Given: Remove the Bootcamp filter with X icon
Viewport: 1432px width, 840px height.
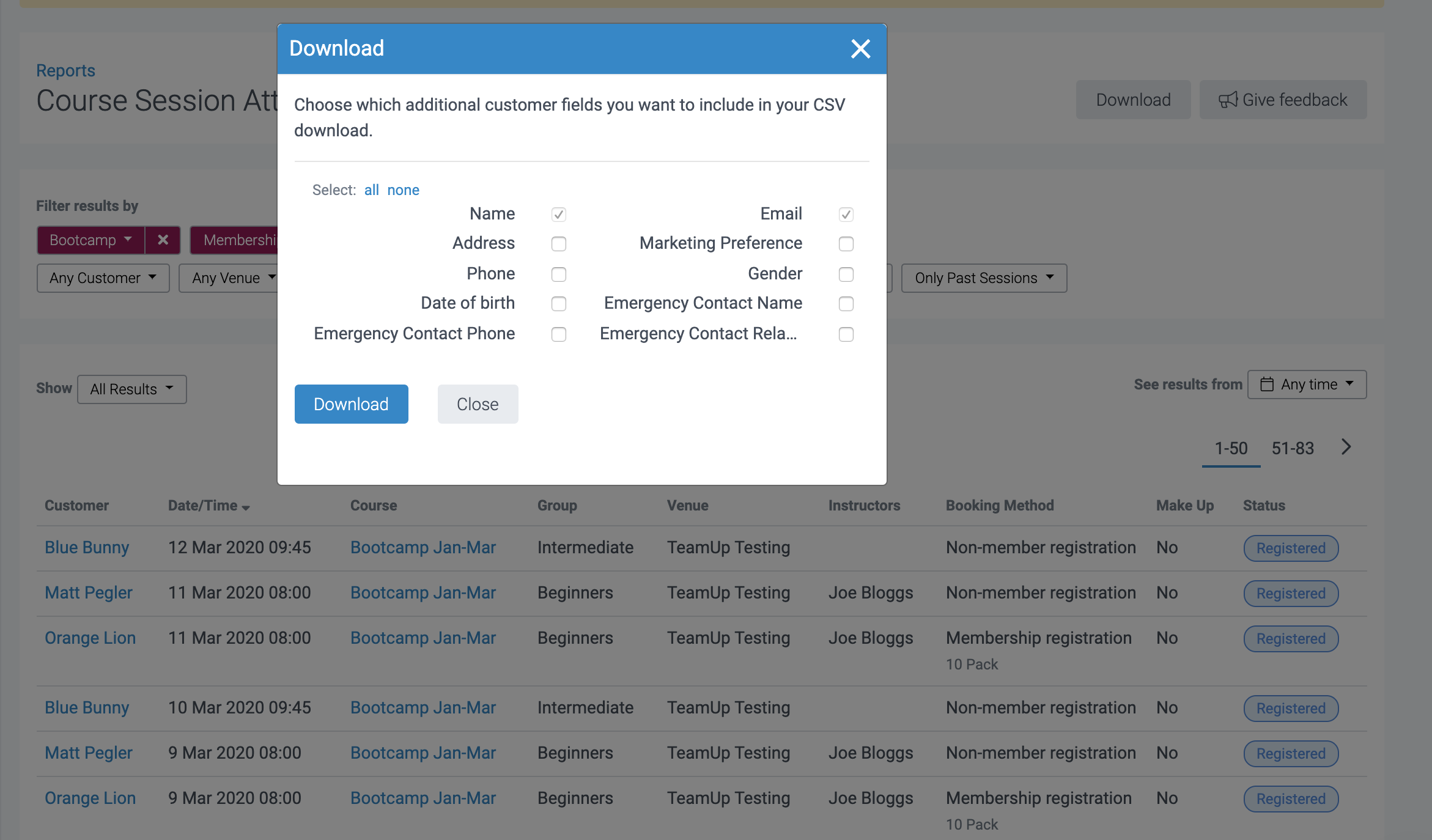Looking at the screenshot, I should click(163, 240).
